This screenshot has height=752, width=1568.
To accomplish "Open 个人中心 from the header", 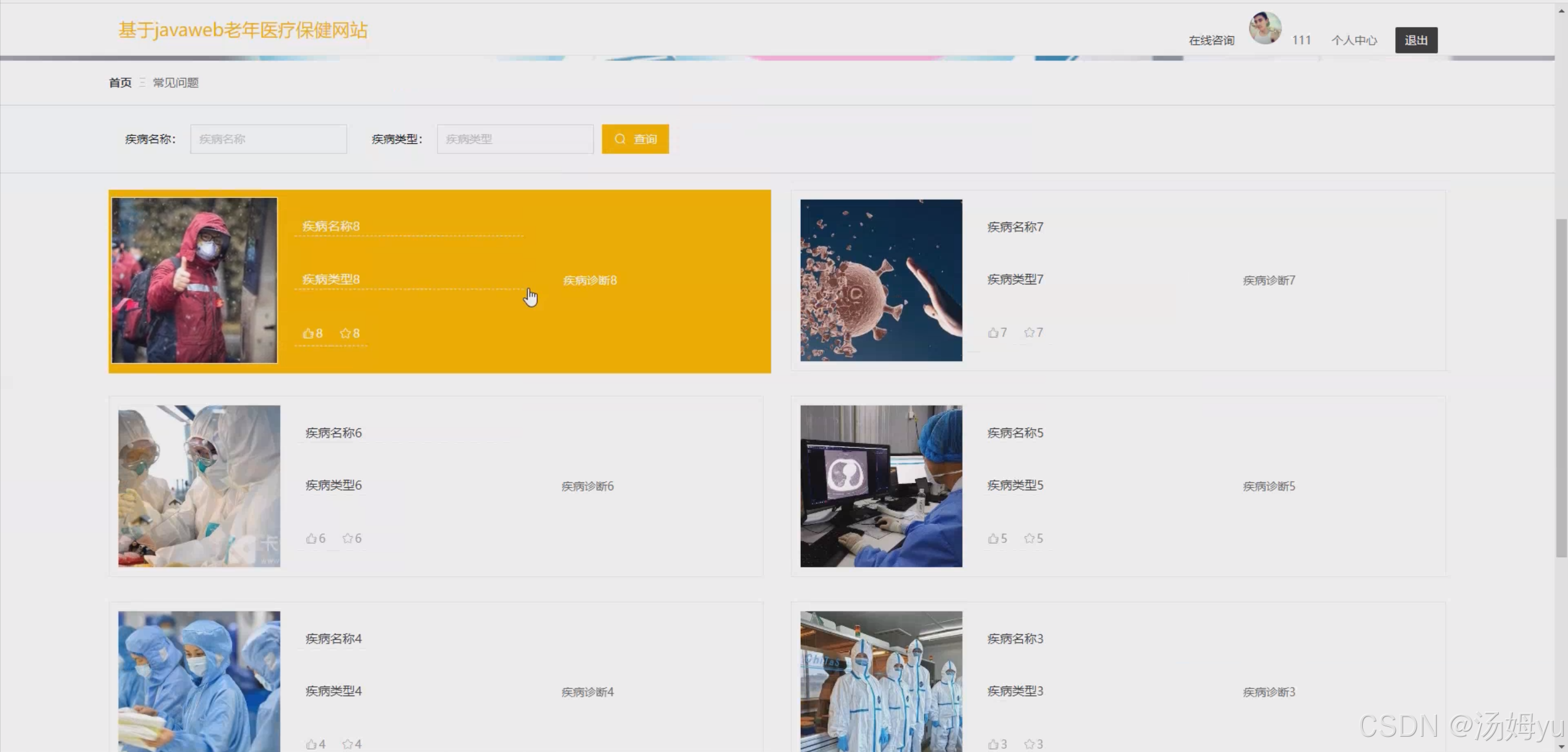I will coord(1354,40).
